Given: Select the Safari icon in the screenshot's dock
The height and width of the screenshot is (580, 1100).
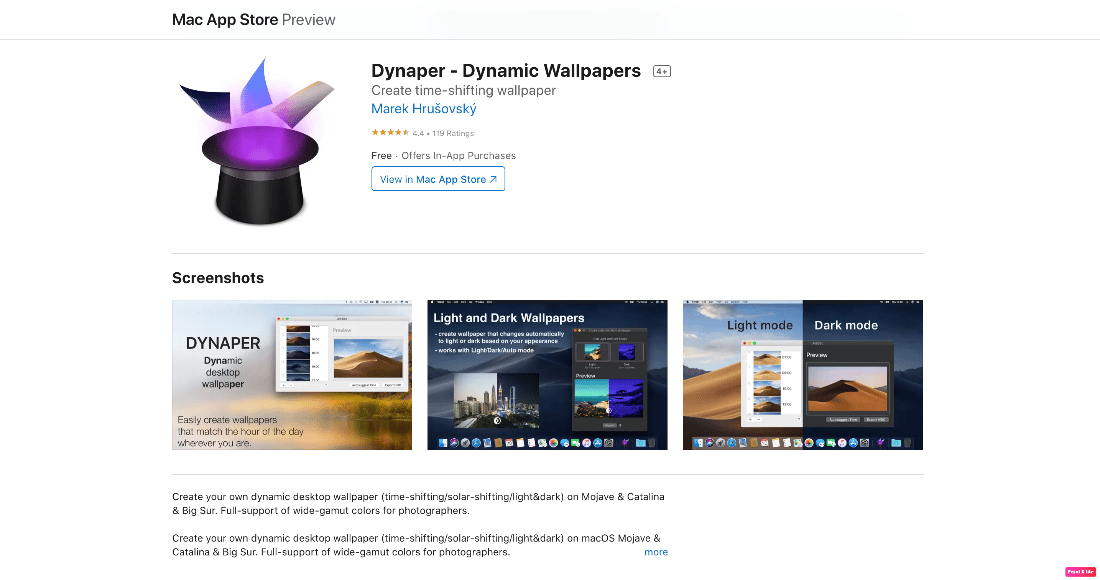Looking at the screenshot, I should point(476,442).
